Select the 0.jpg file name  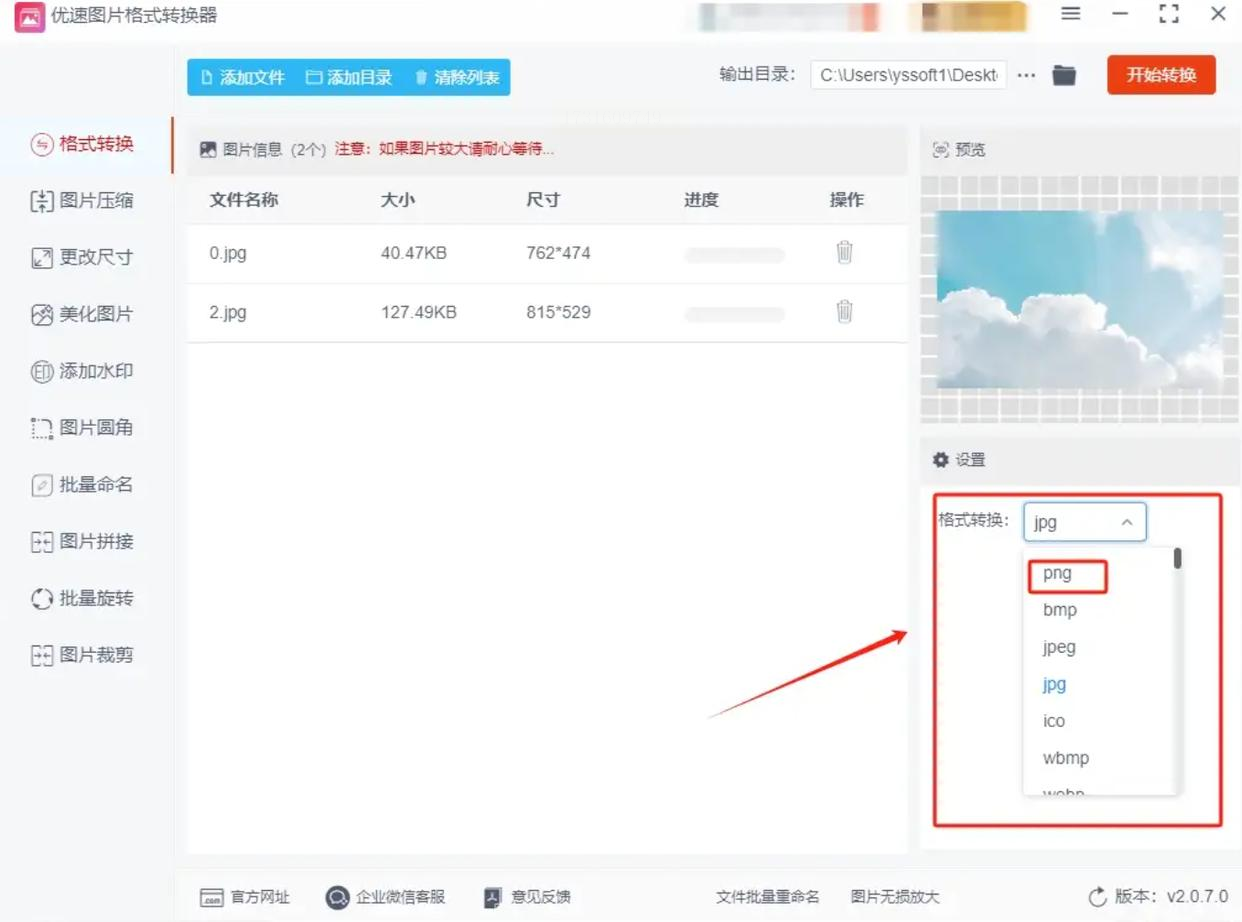pyautogui.click(x=228, y=253)
